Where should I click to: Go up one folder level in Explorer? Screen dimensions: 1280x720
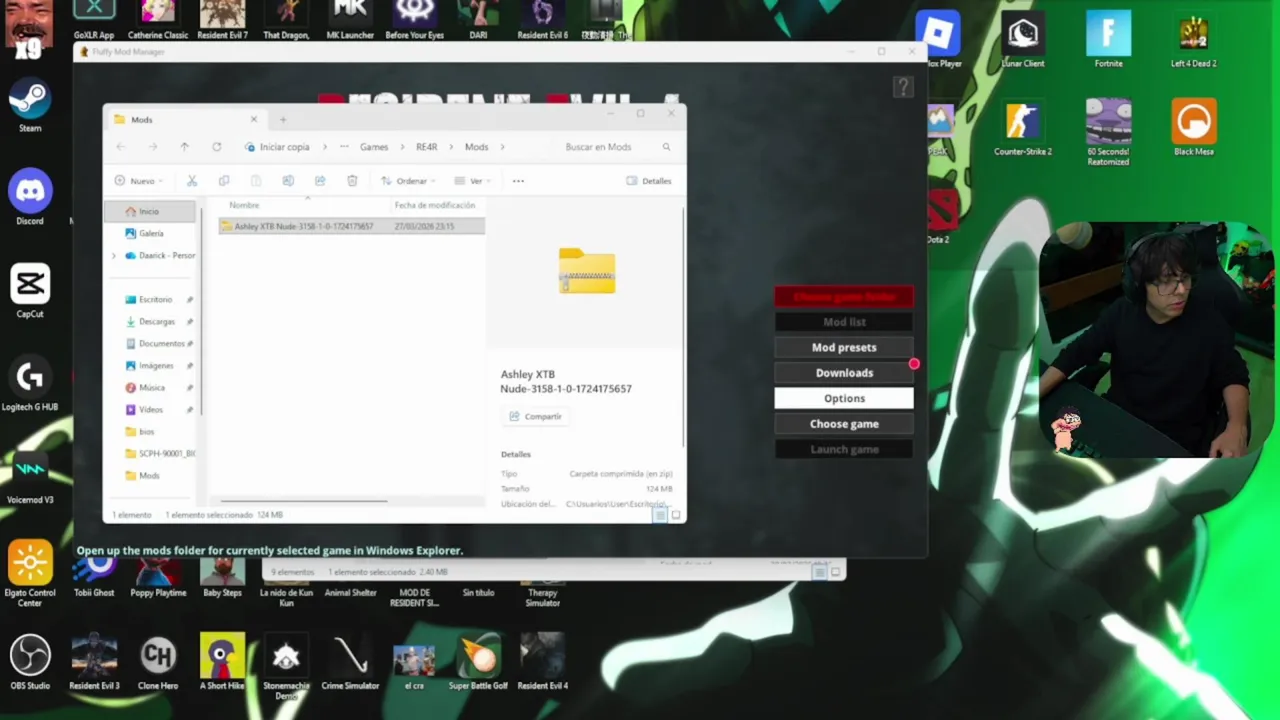click(184, 147)
